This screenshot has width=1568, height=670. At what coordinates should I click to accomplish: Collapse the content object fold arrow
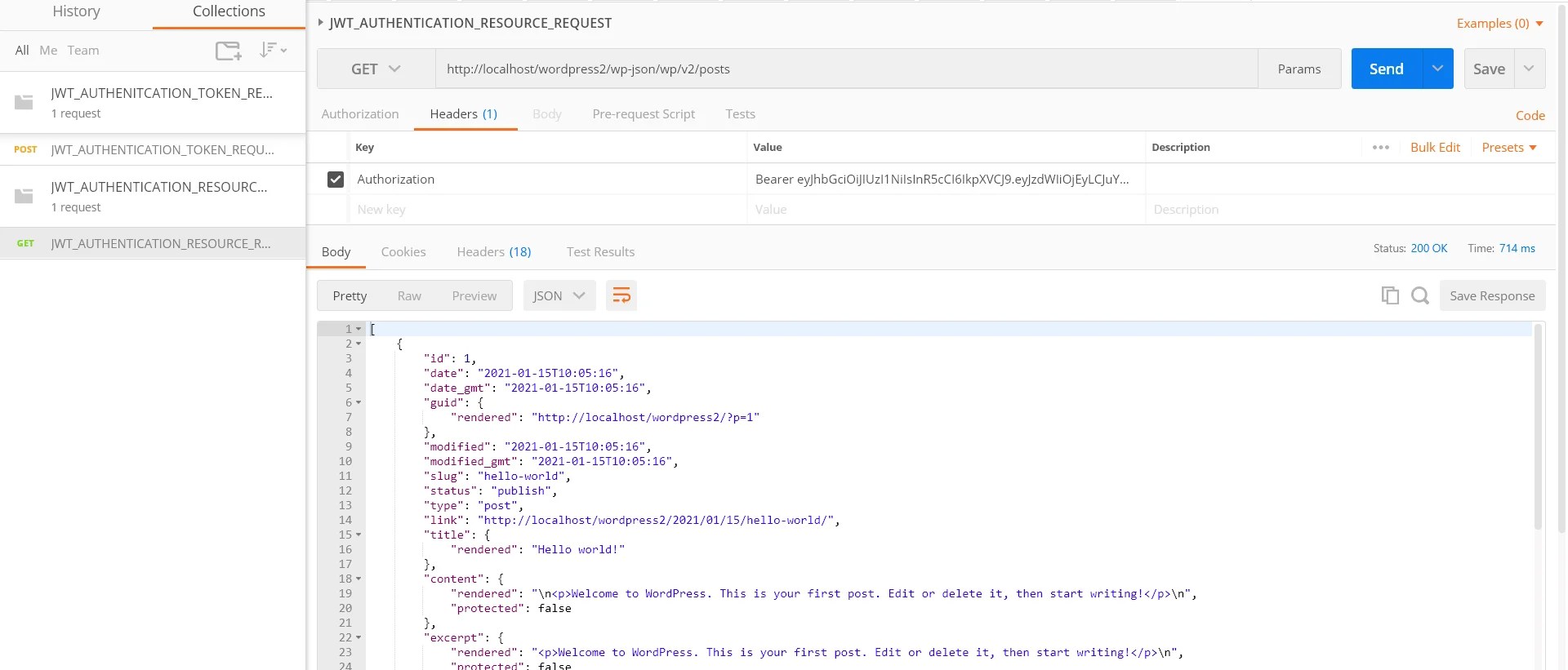click(x=359, y=579)
